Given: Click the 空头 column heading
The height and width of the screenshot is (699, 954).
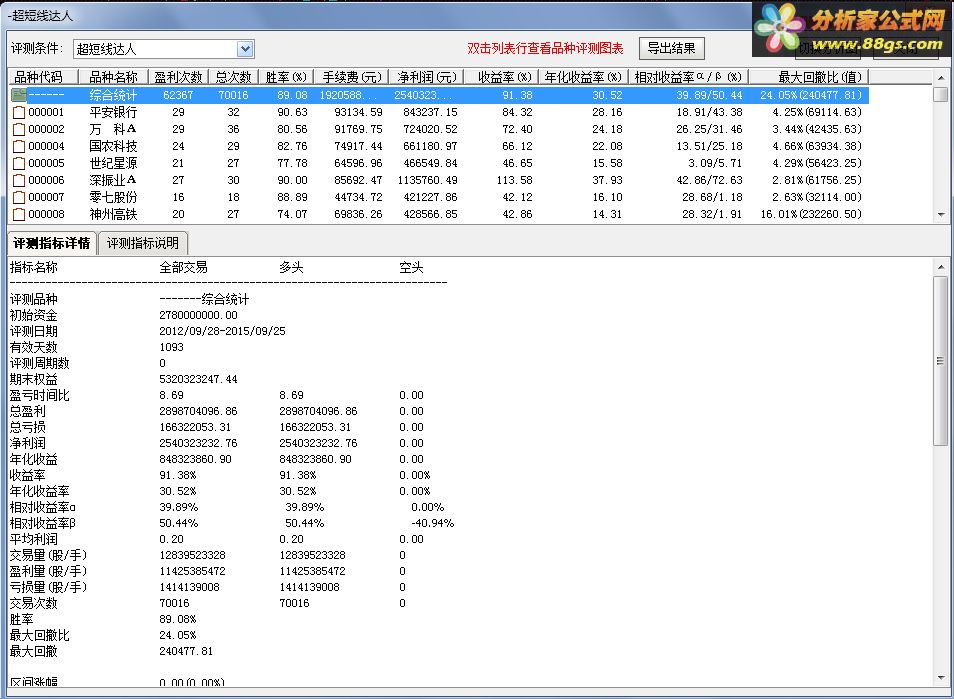Looking at the screenshot, I should pos(411,268).
